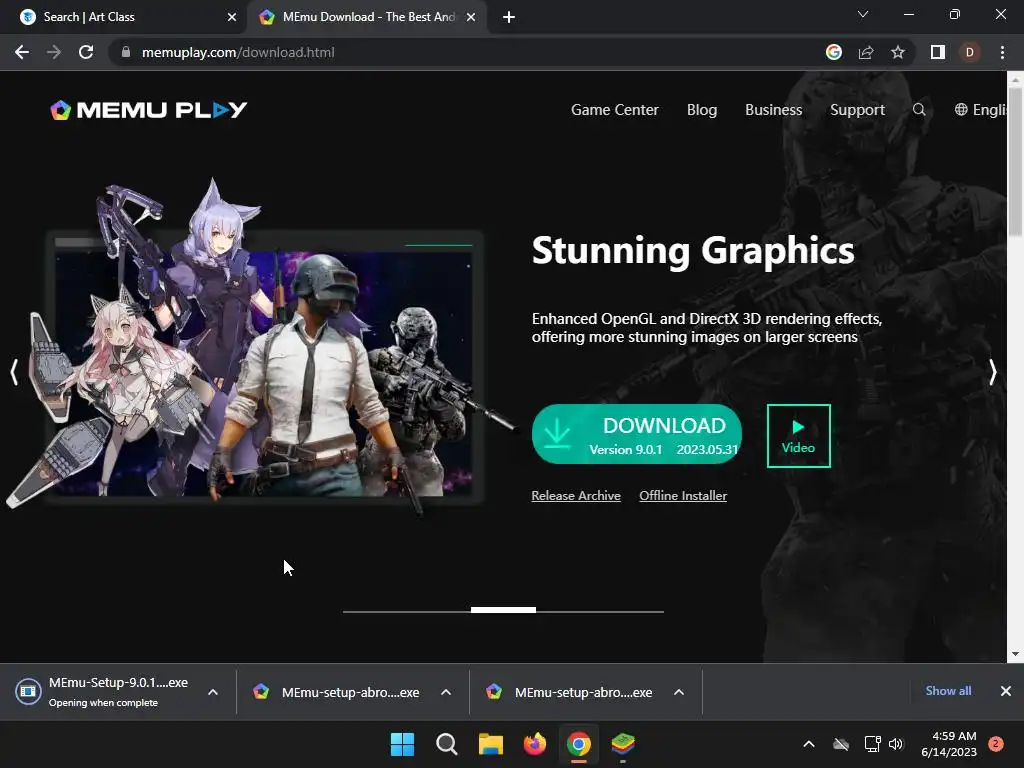
Task: Reload the current page
Action: click(x=86, y=52)
